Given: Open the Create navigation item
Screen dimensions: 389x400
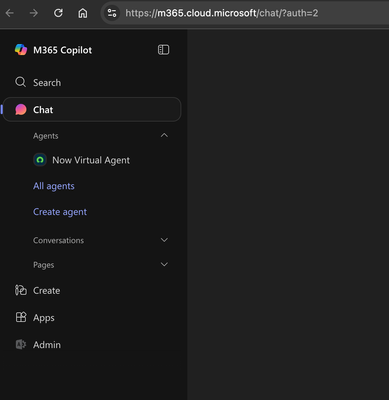Looking at the screenshot, I should pyautogui.click(x=92, y=290).
